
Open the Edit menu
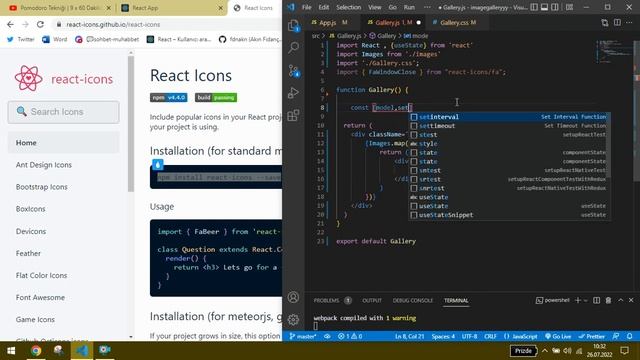point(324,7)
